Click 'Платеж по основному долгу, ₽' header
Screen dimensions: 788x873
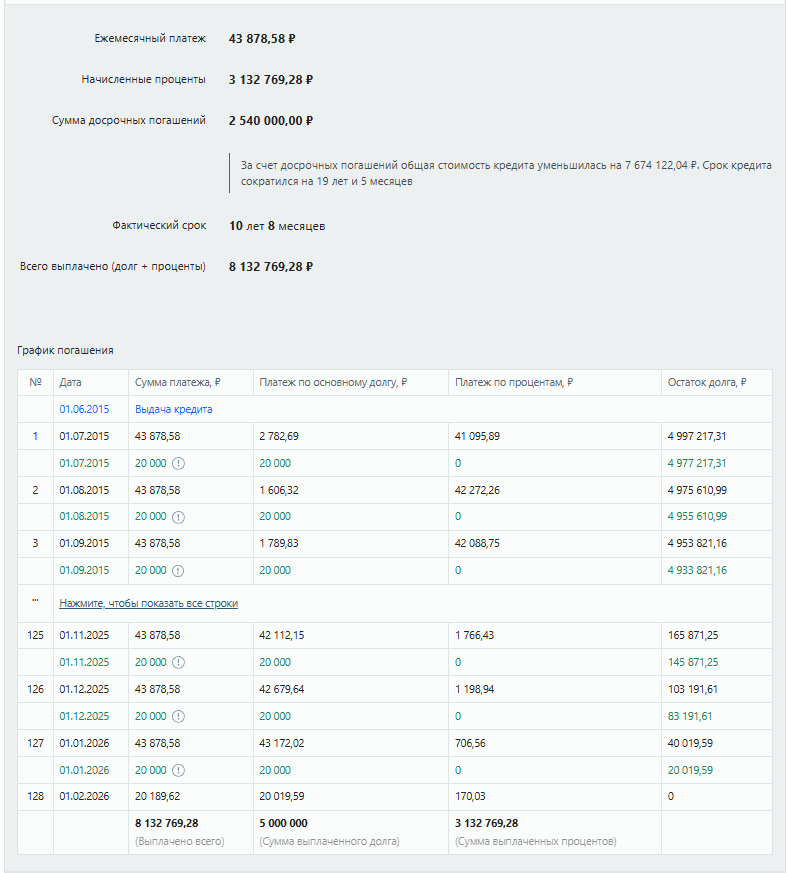point(333,382)
